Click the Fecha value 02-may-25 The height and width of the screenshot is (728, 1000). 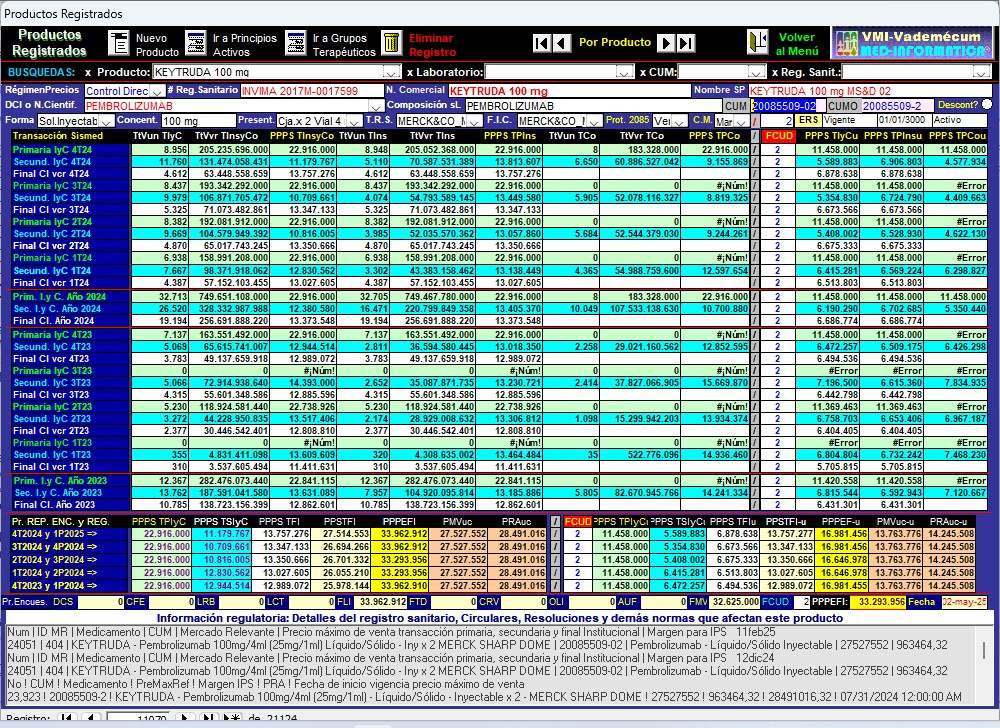964,602
